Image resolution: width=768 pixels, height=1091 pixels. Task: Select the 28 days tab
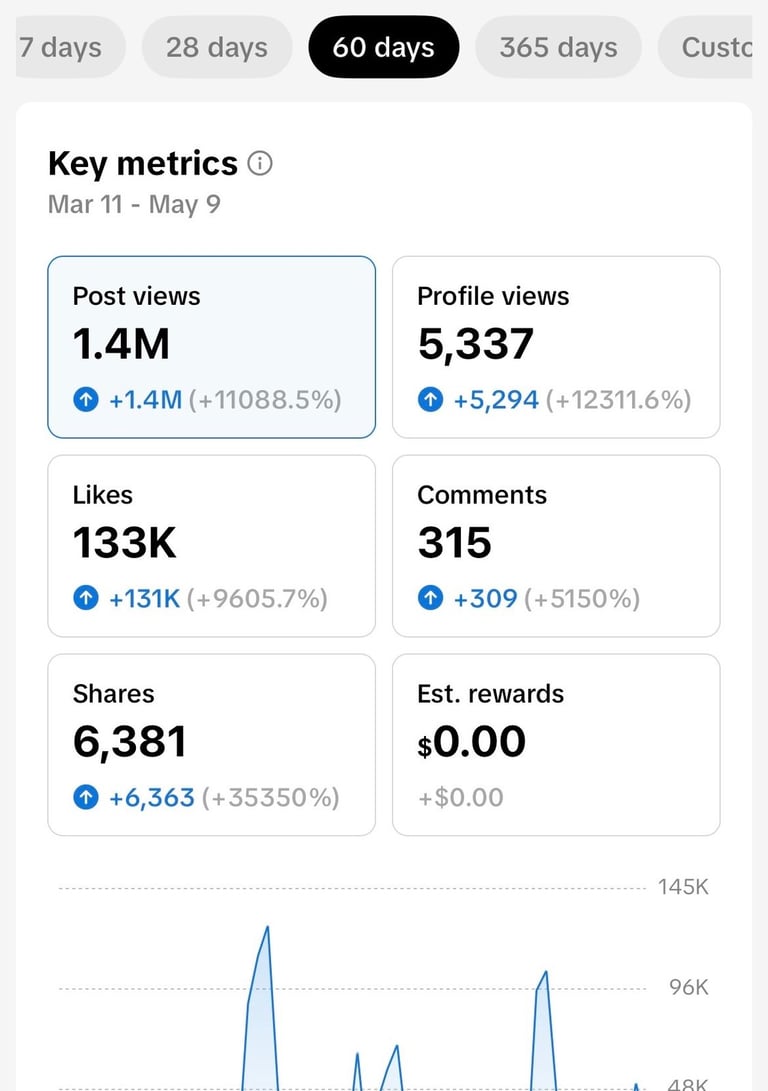pos(217,47)
